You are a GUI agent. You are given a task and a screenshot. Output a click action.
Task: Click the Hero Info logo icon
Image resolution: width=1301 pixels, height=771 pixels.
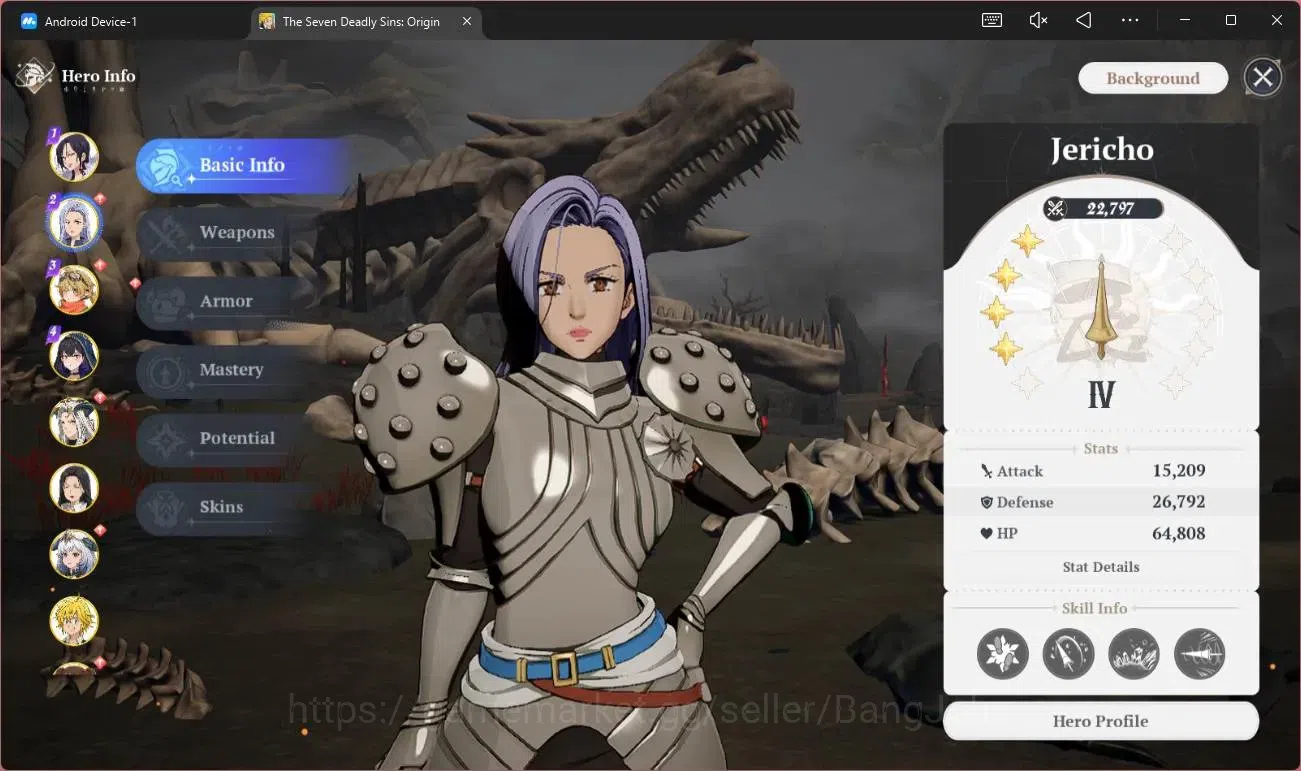click(35, 76)
